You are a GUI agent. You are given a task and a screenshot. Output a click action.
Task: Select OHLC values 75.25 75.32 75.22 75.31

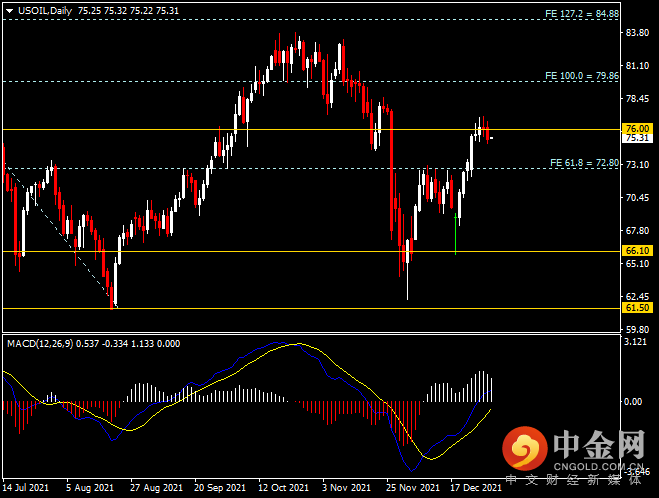point(128,11)
